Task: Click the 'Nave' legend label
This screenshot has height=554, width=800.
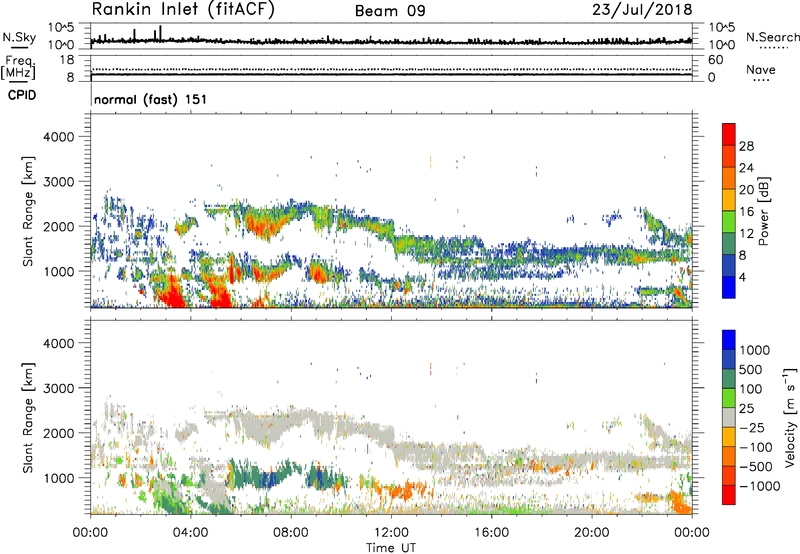Action: coord(761,70)
